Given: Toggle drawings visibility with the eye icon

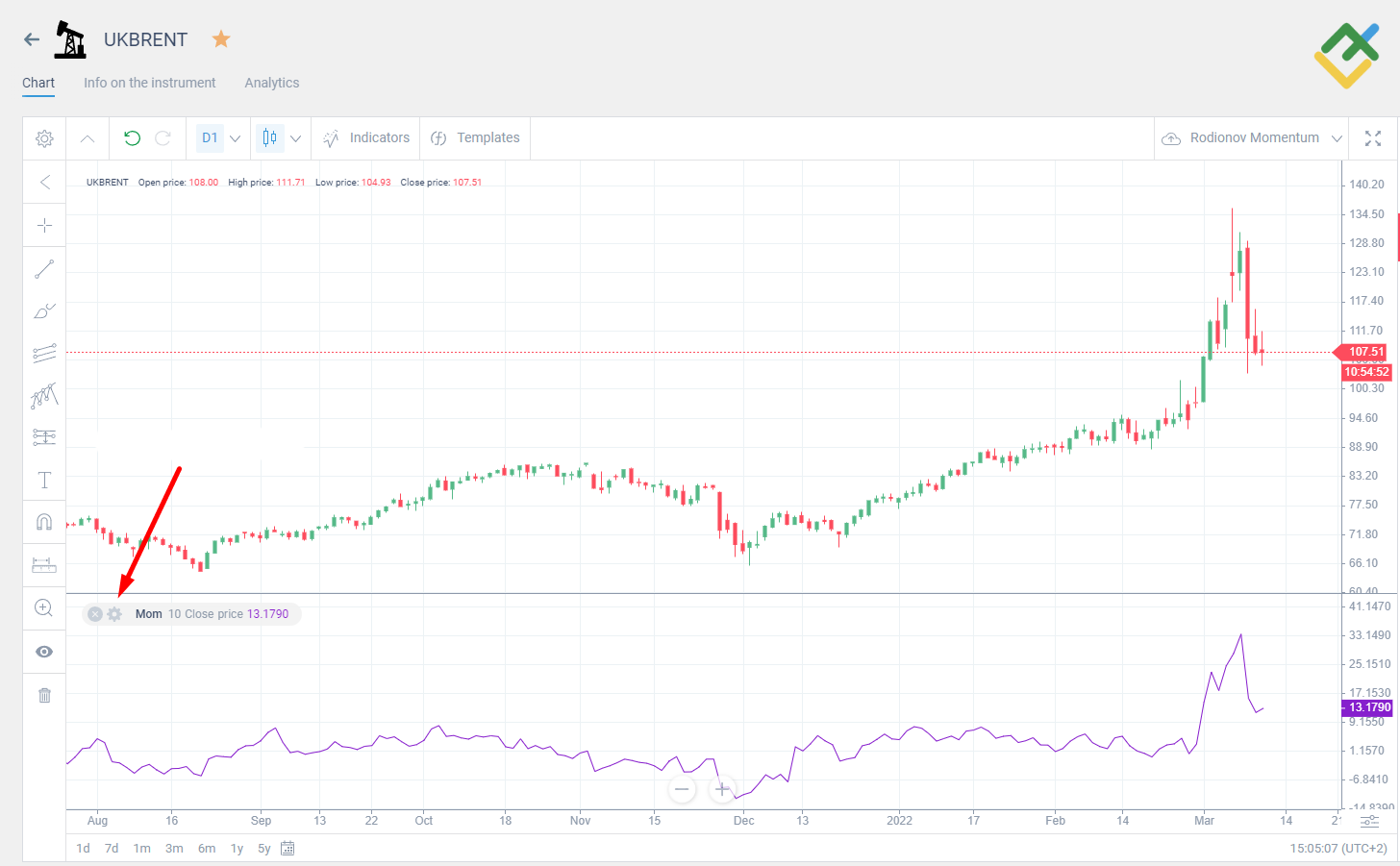Looking at the screenshot, I should [x=44, y=651].
